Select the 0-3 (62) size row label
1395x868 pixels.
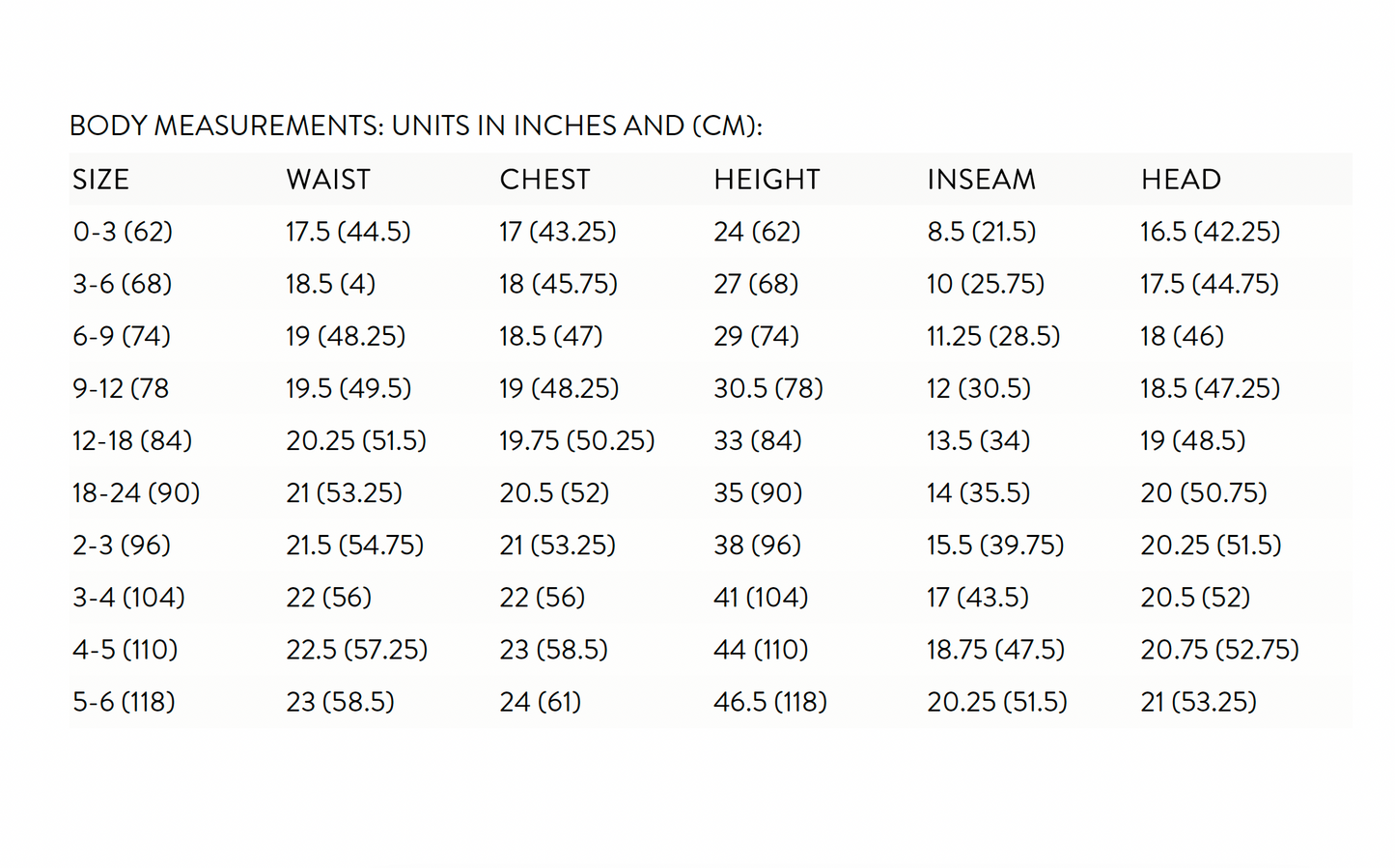[123, 232]
